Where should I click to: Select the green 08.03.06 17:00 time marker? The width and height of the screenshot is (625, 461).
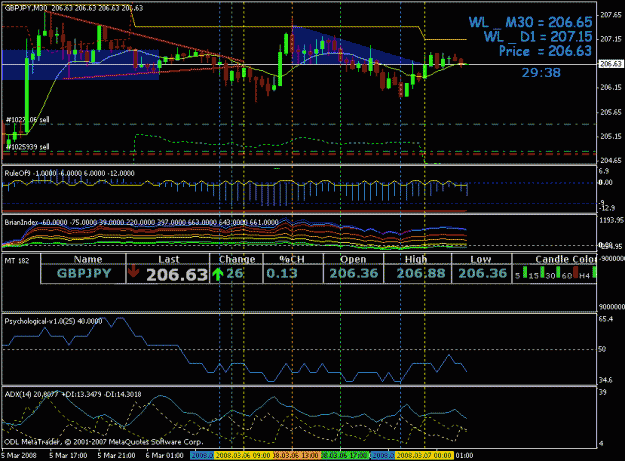[x=345, y=455]
